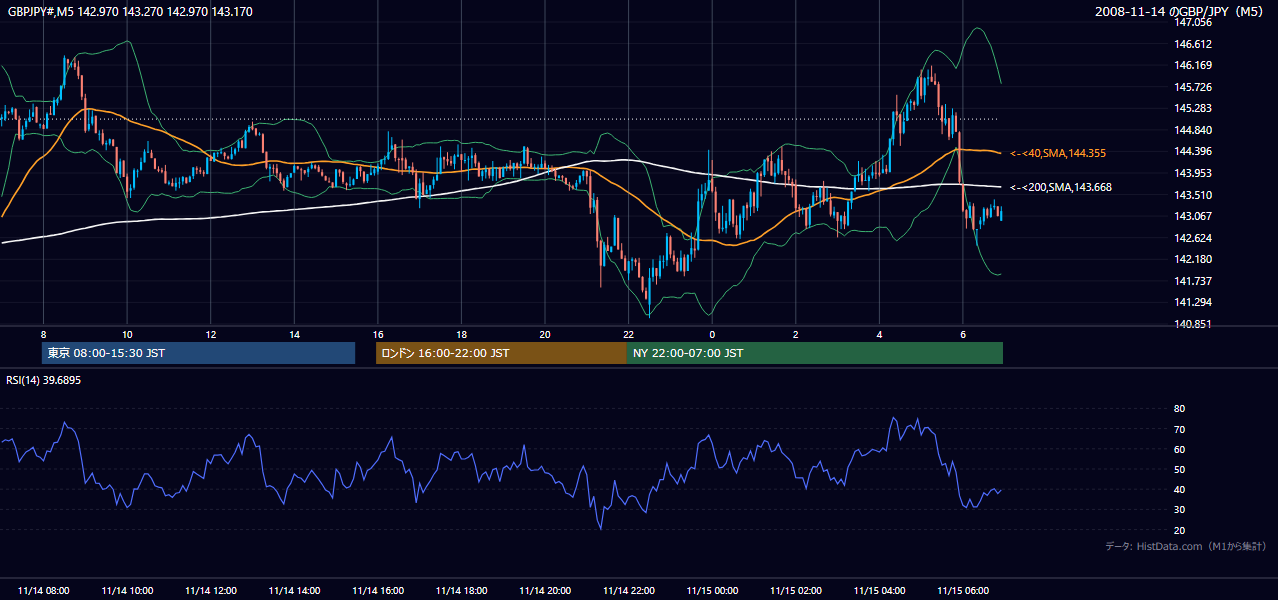Click the 11/15 00:00 time label
The height and width of the screenshot is (600, 1278).
[712, 591]
